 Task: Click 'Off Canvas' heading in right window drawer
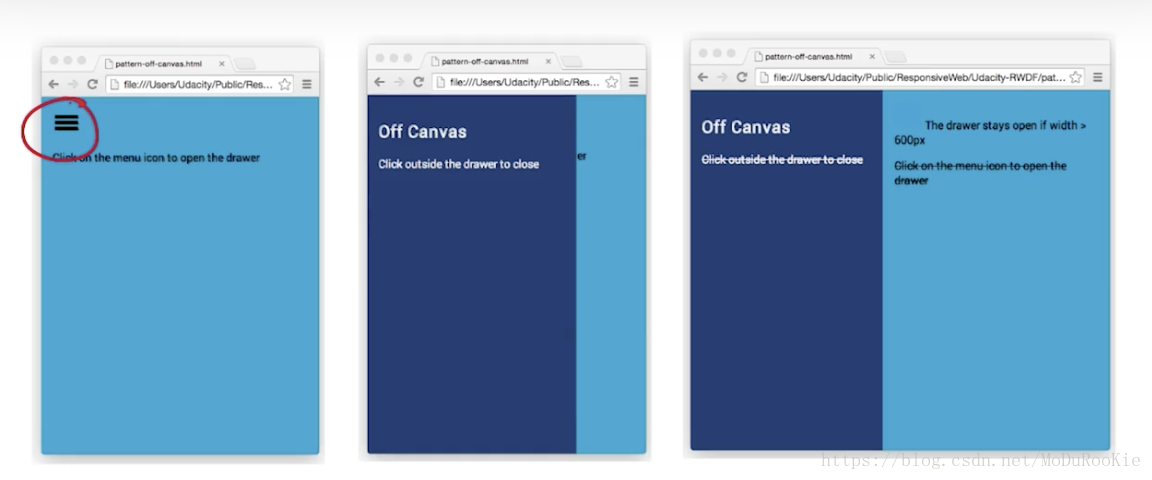point(746,127)
